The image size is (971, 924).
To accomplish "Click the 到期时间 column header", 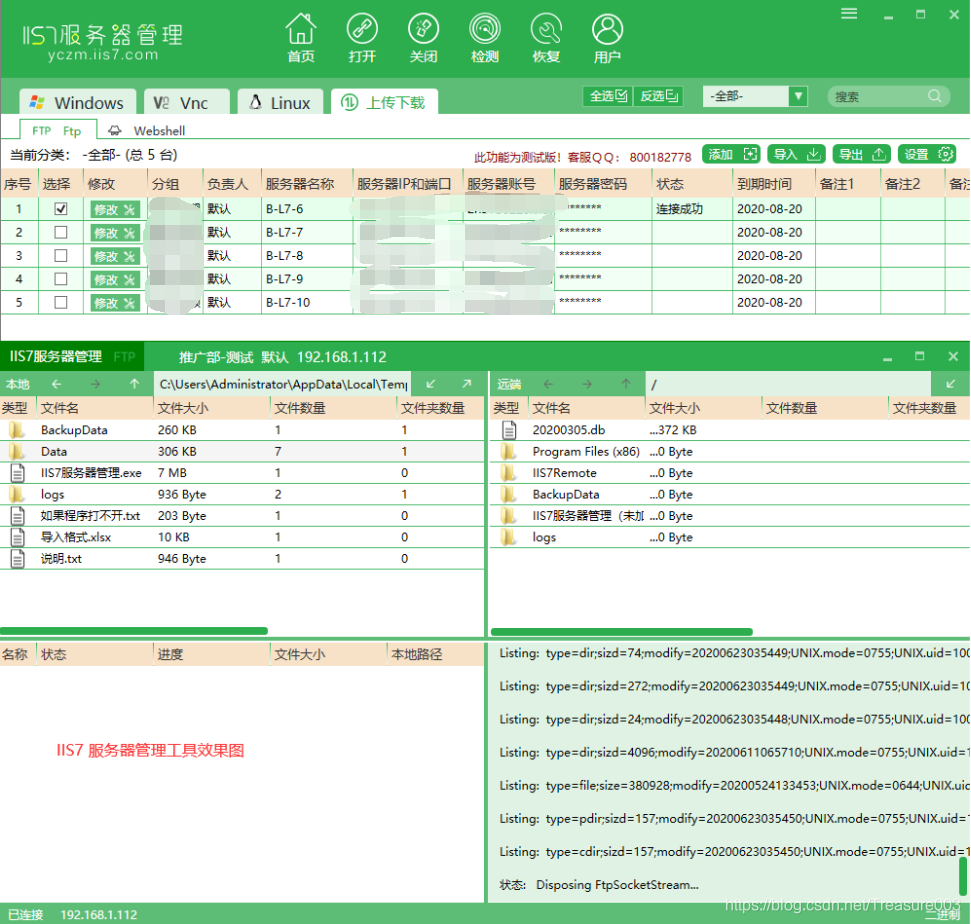I will (x=773, y=184).
